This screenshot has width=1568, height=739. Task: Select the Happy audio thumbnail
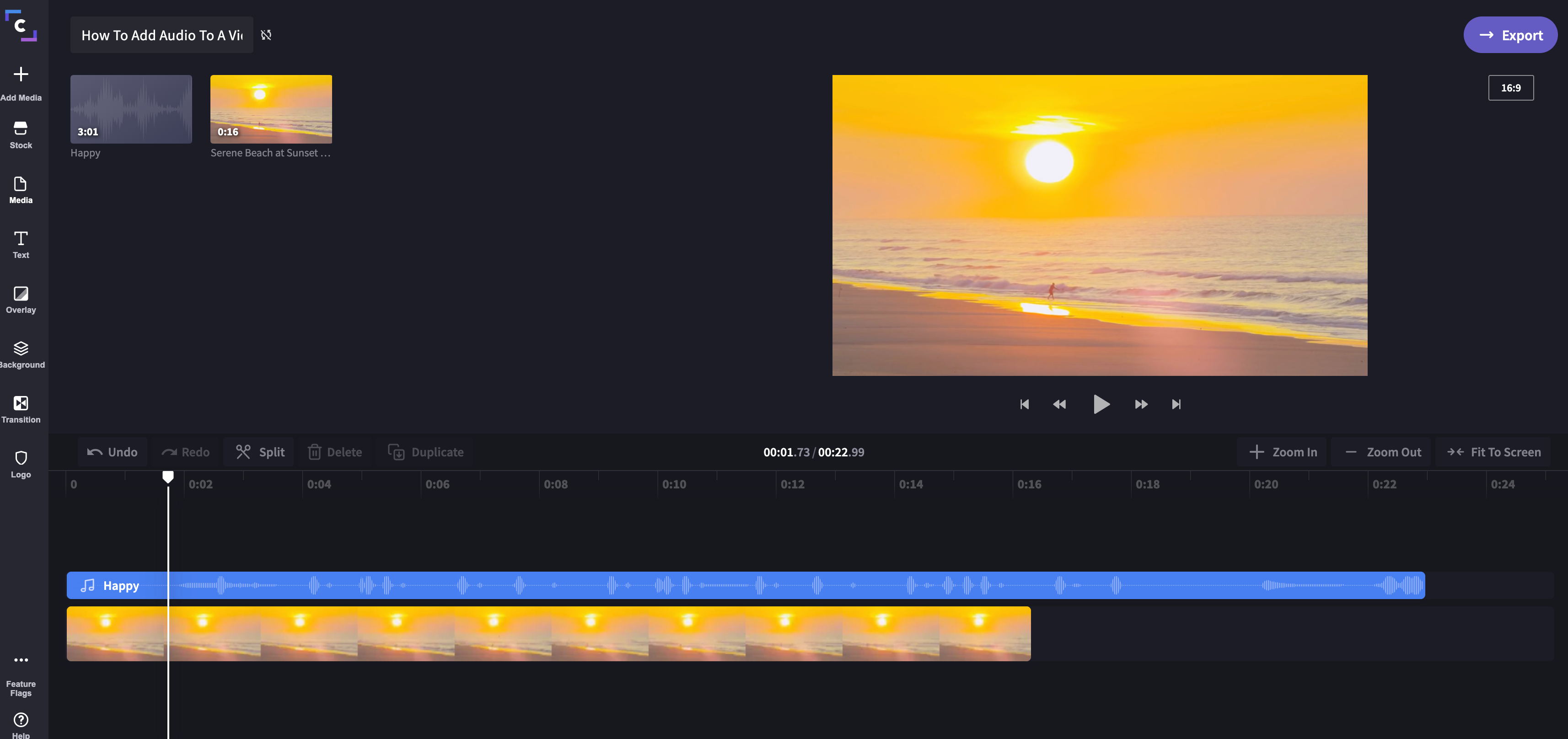click(131, 109)
